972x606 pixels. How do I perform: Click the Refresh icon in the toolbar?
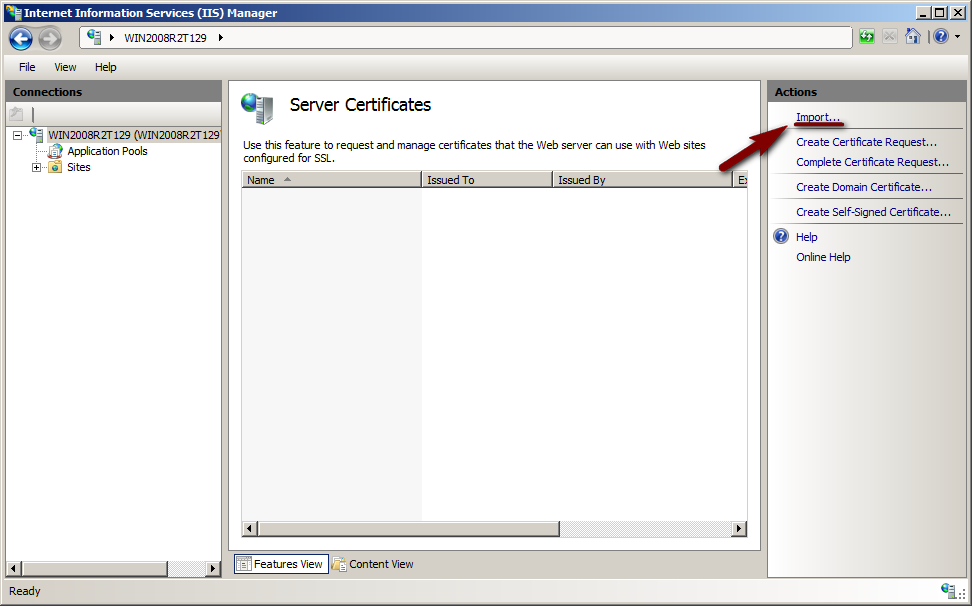click(866, 36)
